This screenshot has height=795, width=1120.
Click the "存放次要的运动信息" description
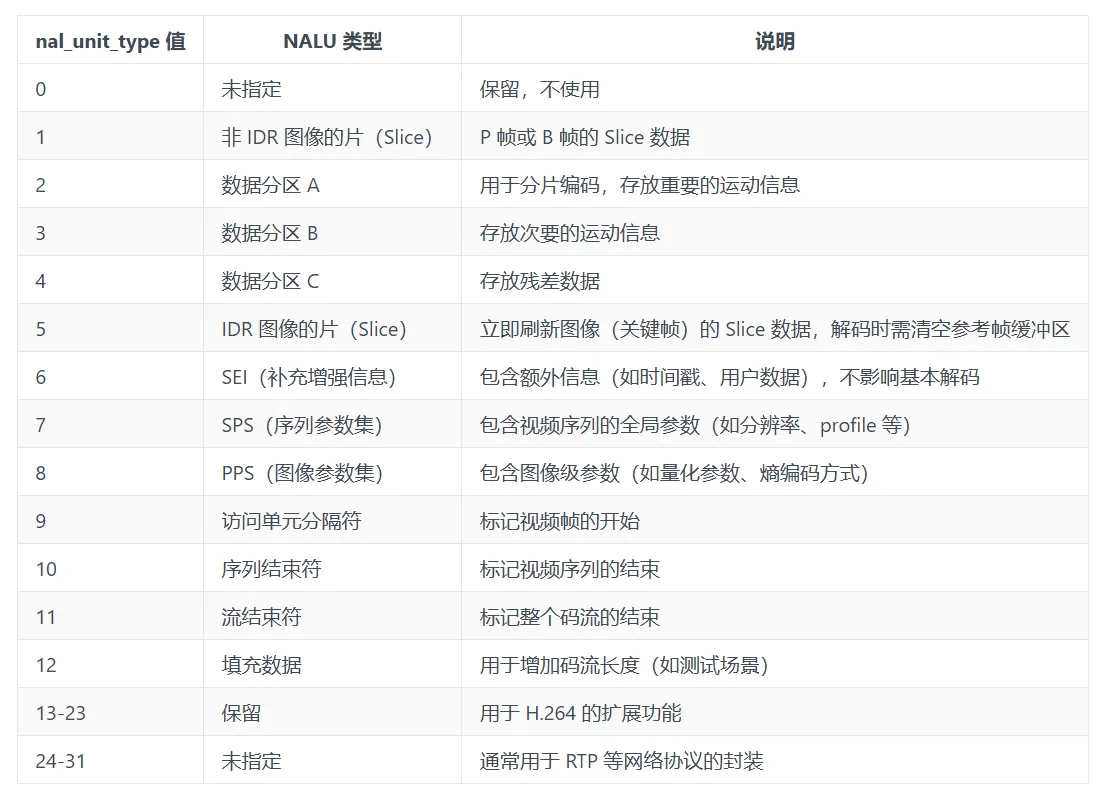(x=570, y=233)
